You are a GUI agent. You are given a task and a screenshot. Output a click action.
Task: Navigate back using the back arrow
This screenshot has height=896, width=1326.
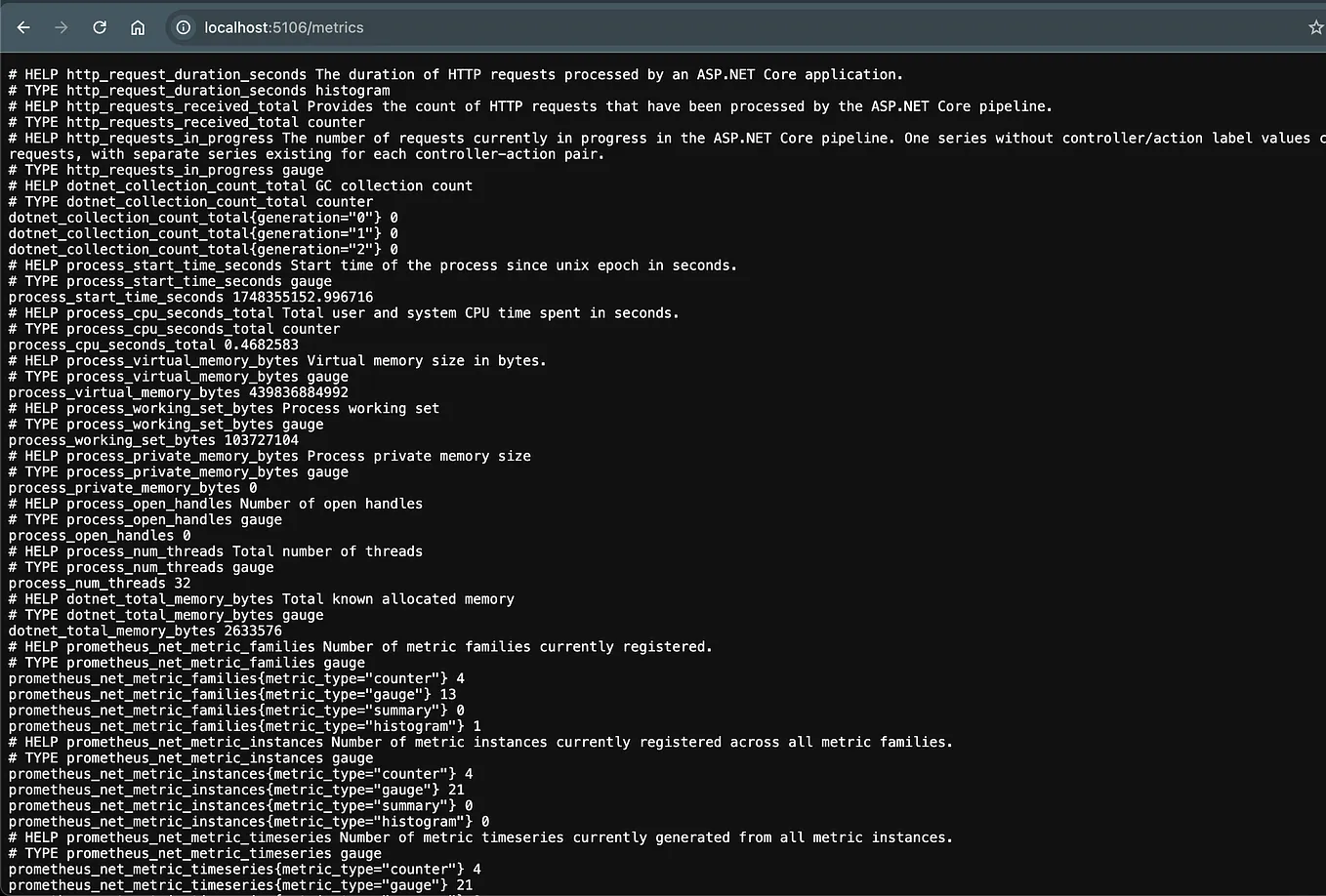[x=23, y=27]
